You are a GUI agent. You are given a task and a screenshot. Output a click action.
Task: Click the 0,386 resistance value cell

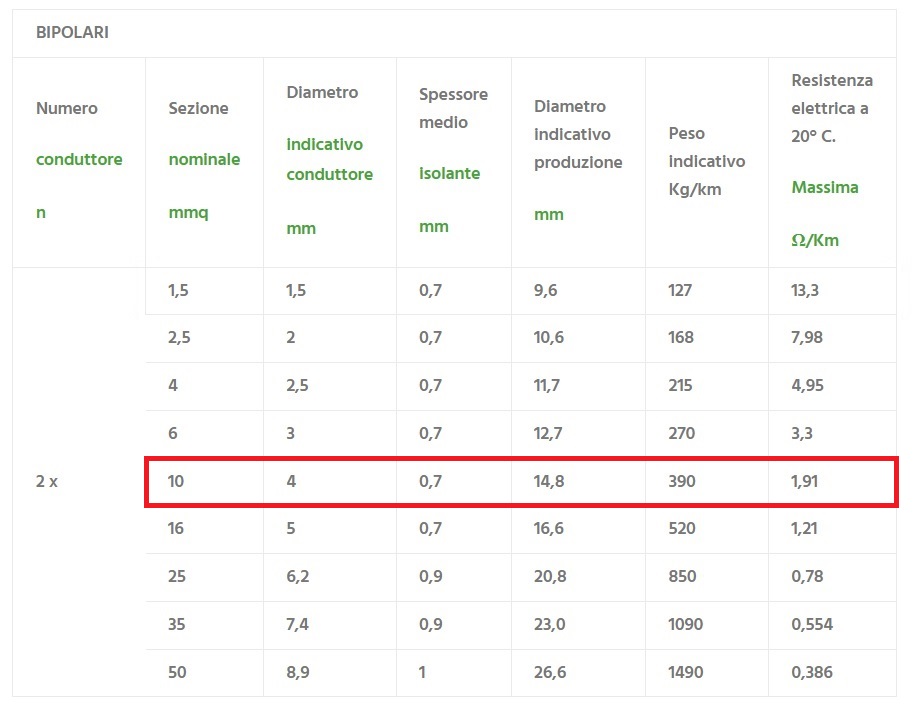coord(812,672)
